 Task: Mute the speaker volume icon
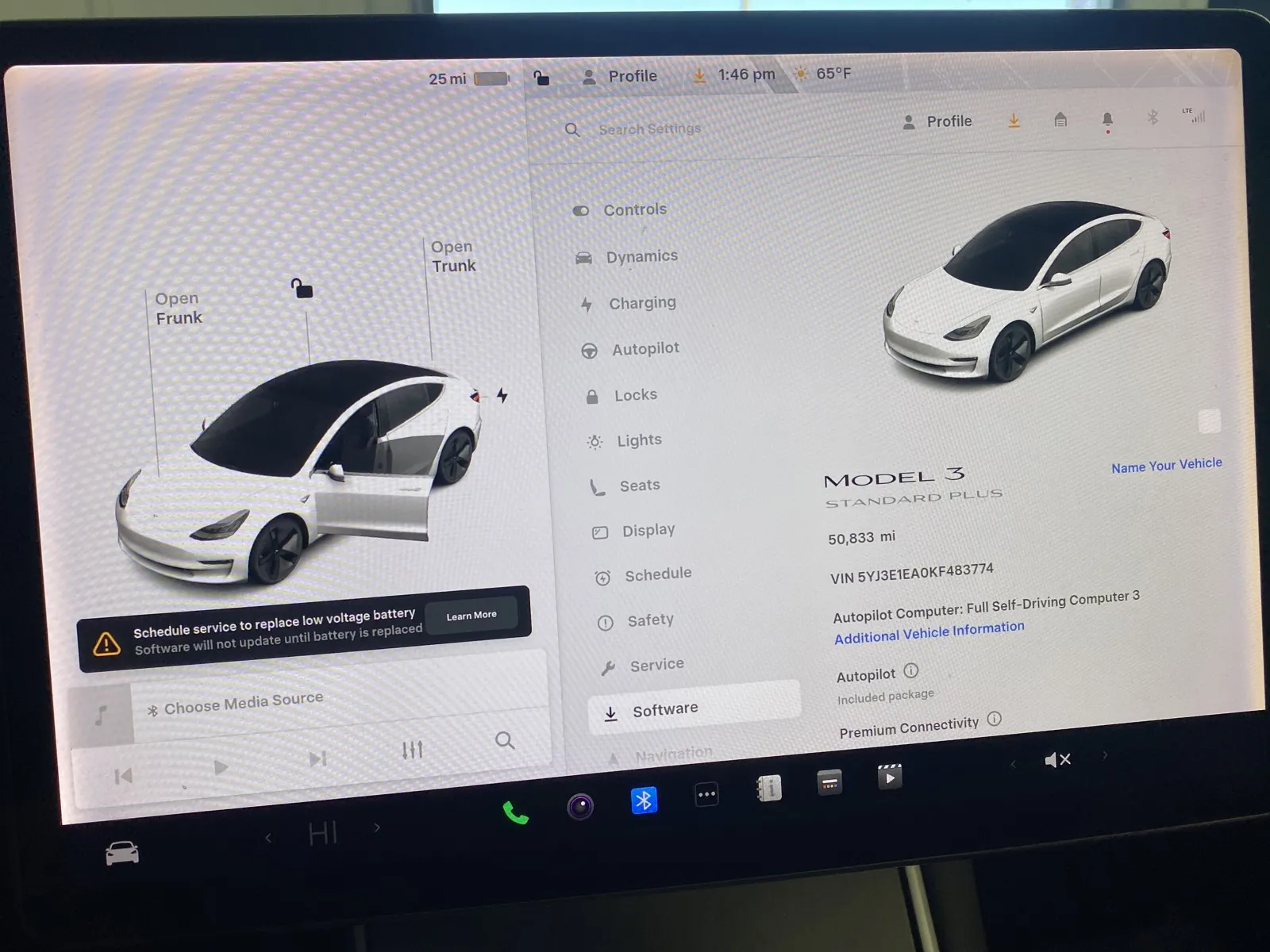[1057, 760]
